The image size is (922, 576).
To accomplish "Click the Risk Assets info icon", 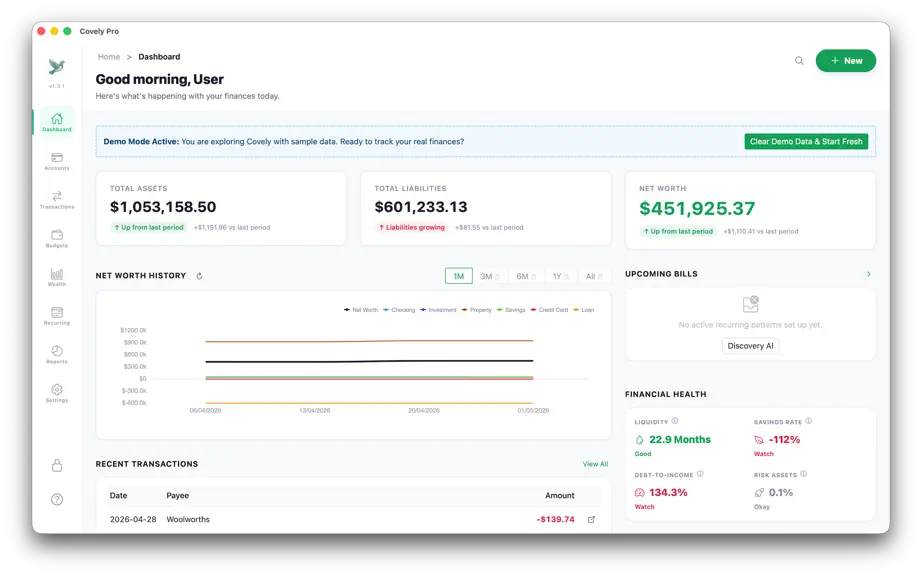I will pyautogui.click(x=804, y=474).
